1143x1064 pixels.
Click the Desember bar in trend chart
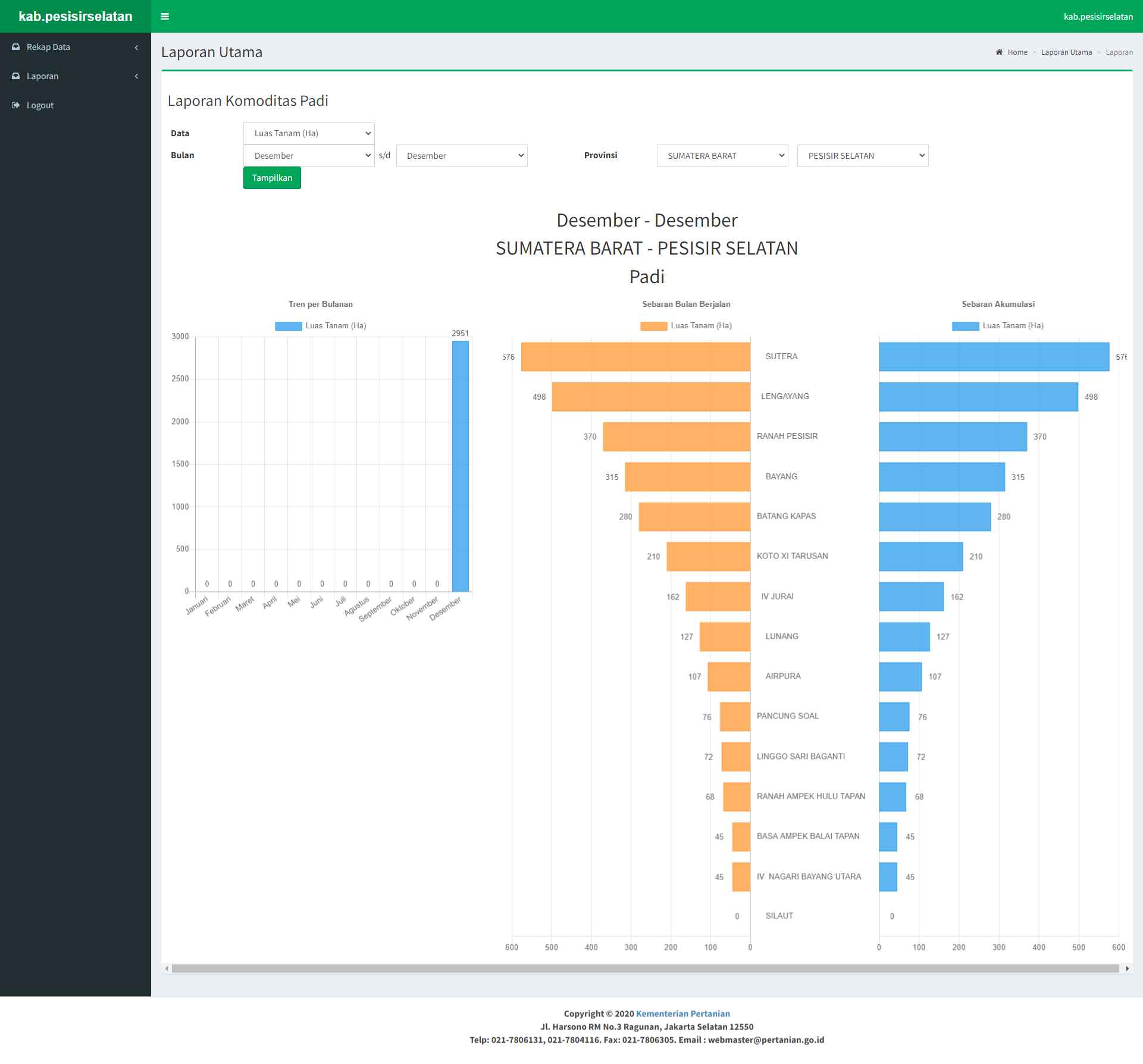460,467
